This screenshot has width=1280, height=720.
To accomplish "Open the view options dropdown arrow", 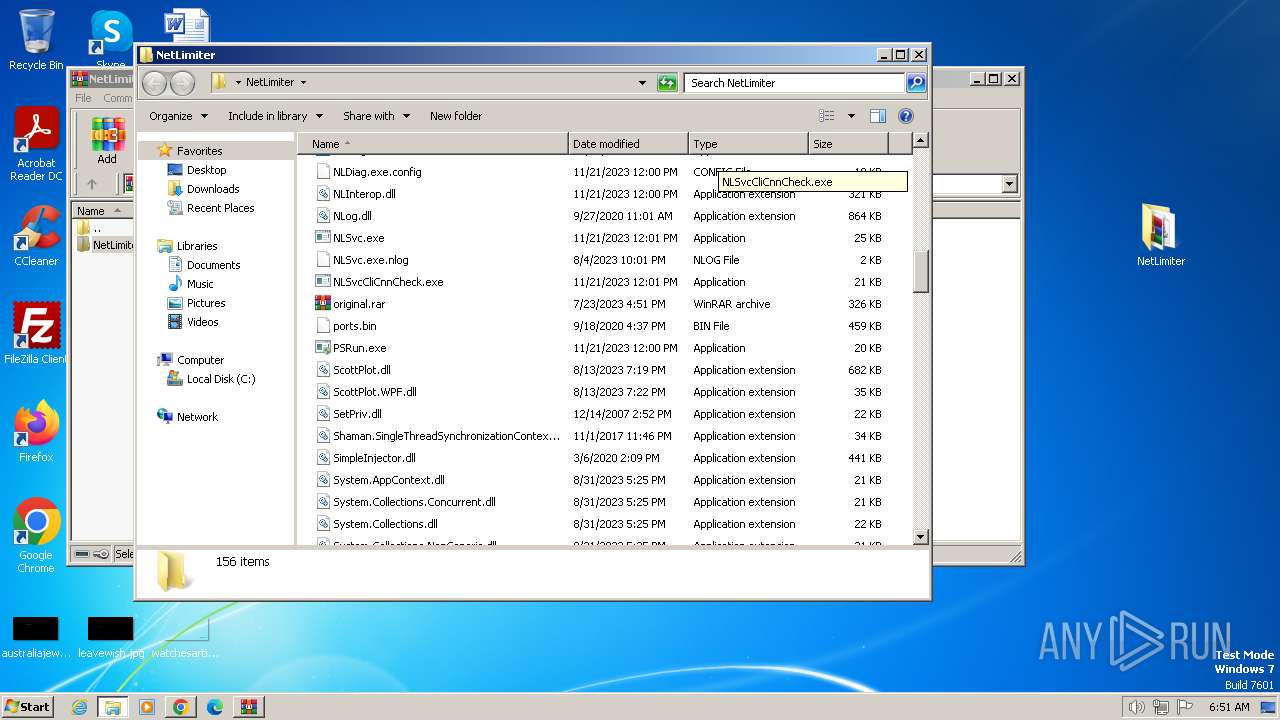I will [851, 116].
